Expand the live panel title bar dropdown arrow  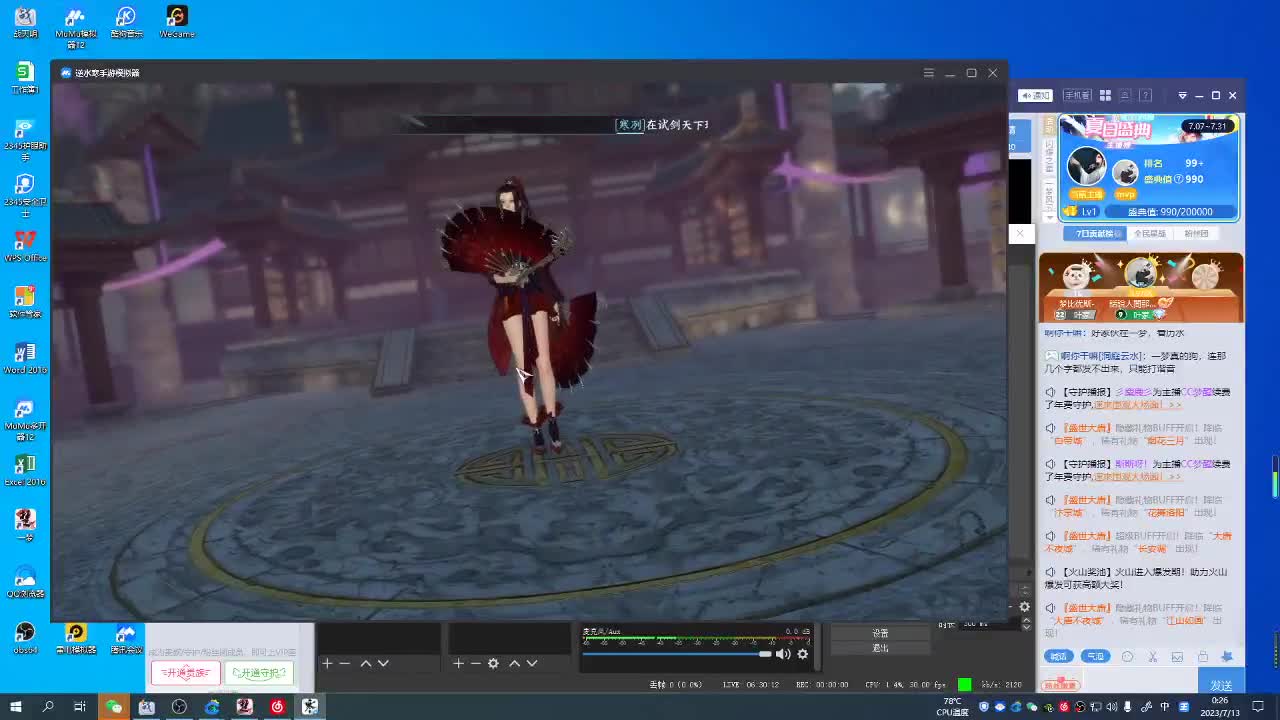tap(1182, 96)
